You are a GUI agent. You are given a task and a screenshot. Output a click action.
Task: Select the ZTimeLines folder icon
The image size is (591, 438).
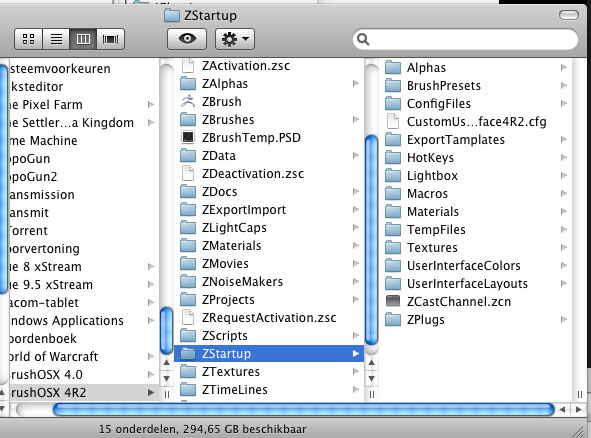pyautogui.click(x=188, y=390)
